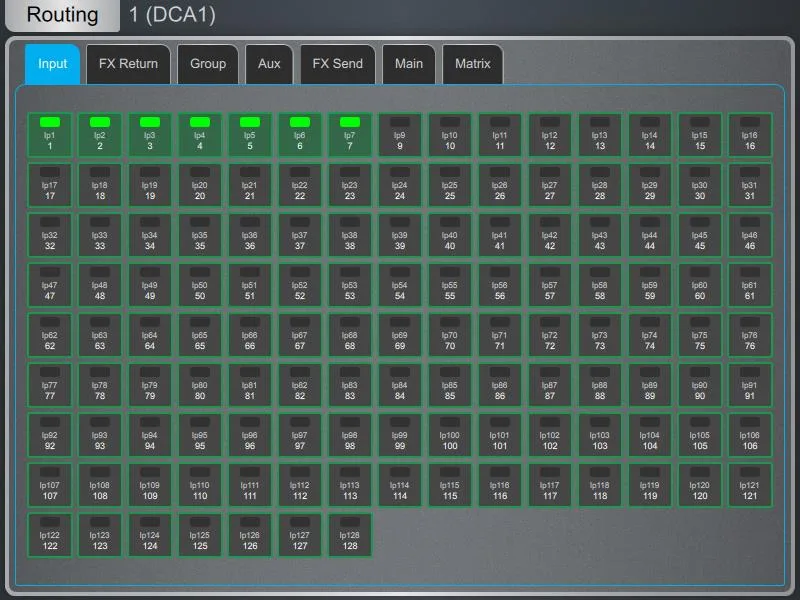
Task: Toggle input Ip99
Action: 399,435
